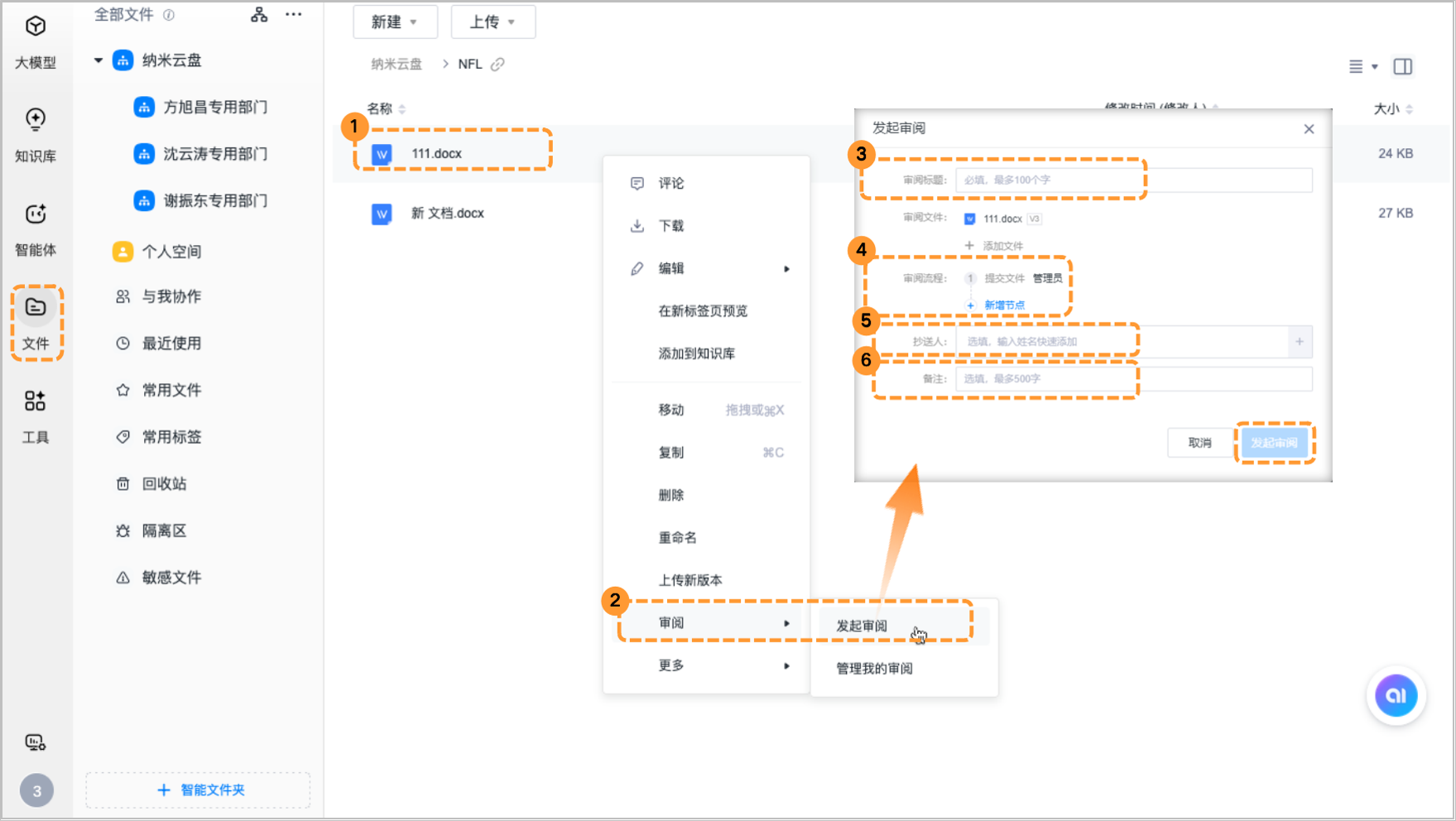The height and width of the screenshot is (821, 1456).
Task: Click the 新增节点 link in 审阅流程
Action: coord(1004,305)
